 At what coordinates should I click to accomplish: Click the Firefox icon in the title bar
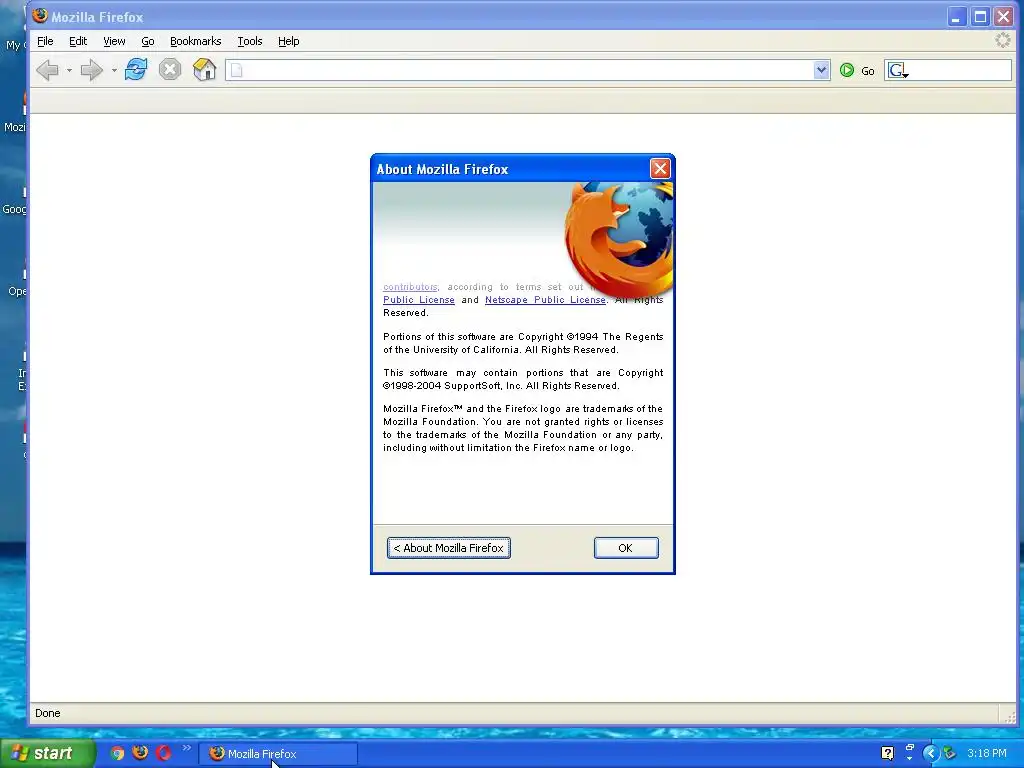pyautogui.click(x=40, y=16)
